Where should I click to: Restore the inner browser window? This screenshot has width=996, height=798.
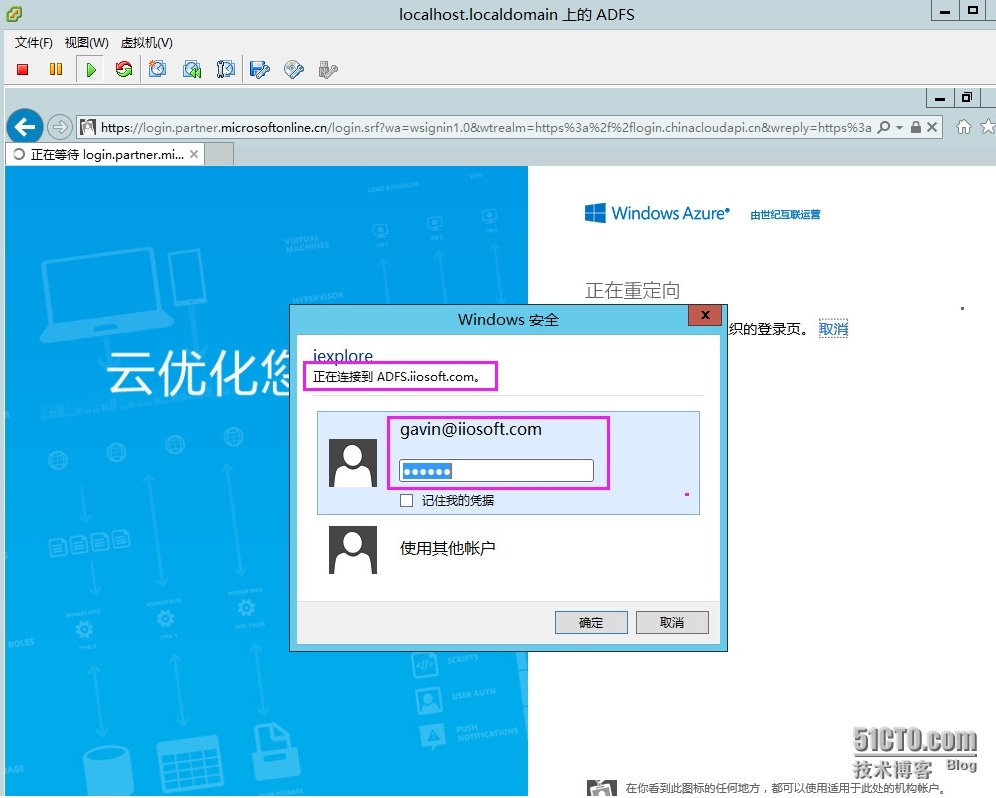(967, 98)
